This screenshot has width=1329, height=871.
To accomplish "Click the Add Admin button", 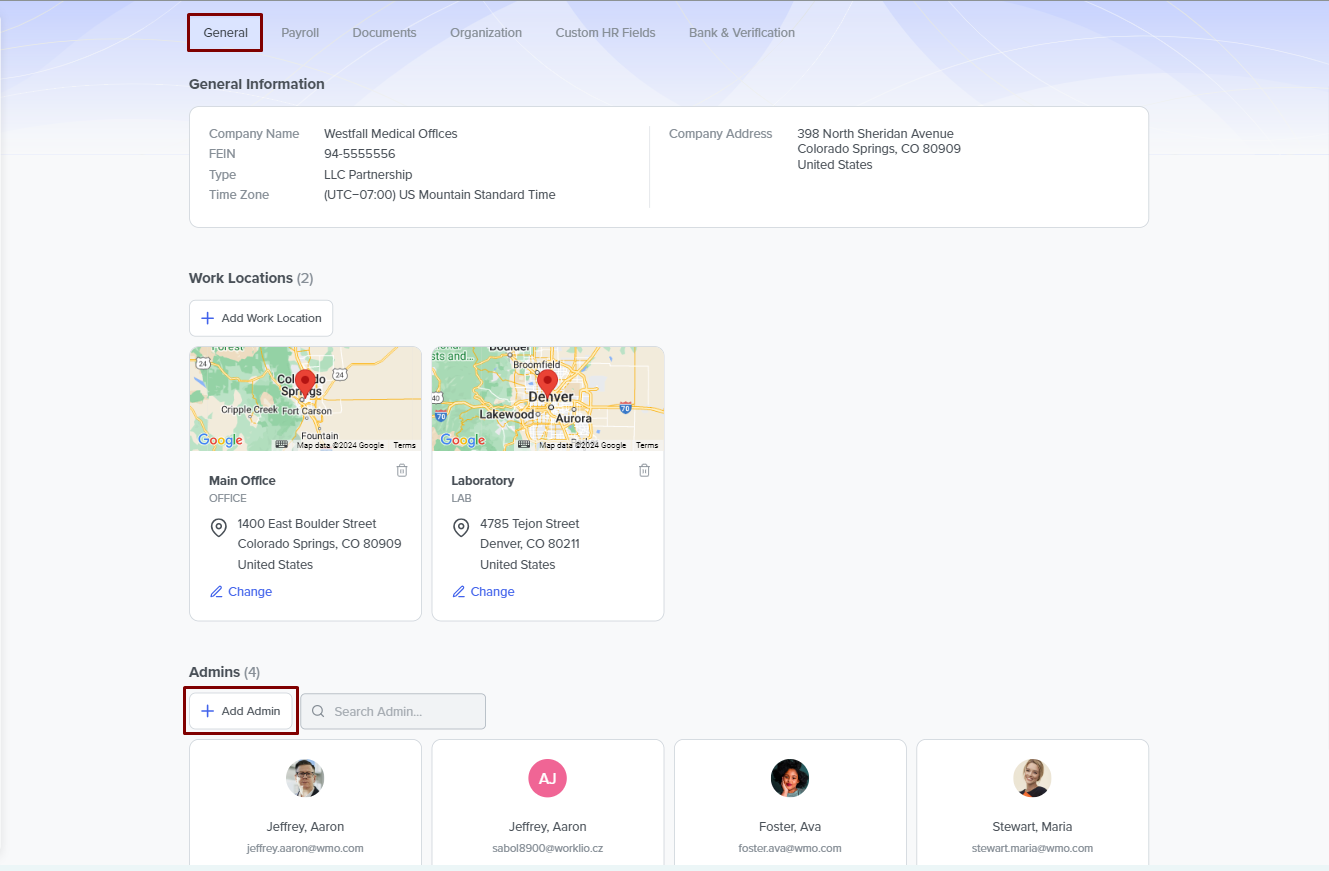I will click(x=241, y=711).
